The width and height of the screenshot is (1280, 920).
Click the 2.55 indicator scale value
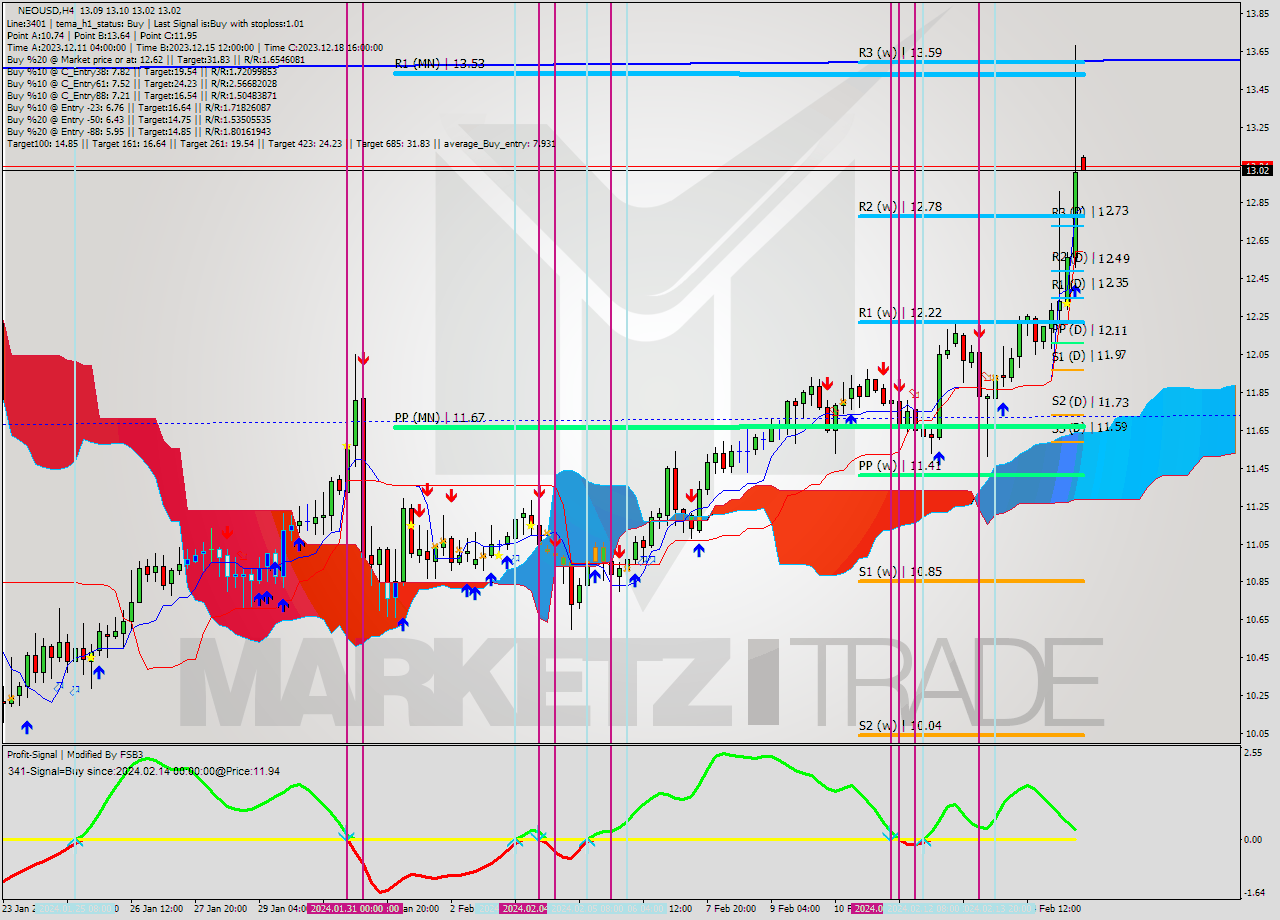(1254, 752)
